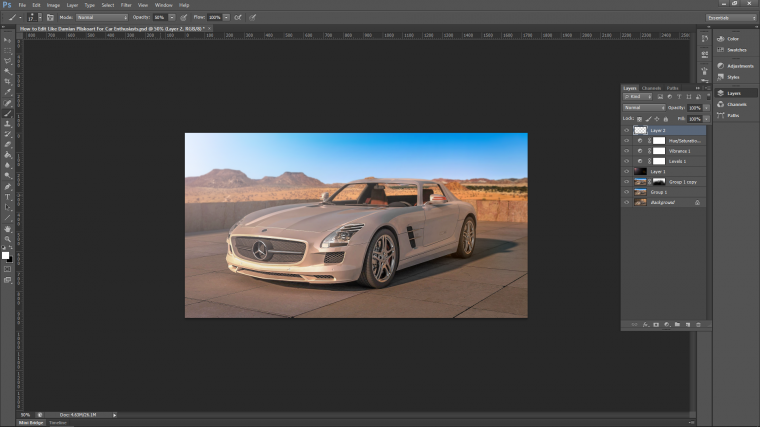Toggle lock image pixels brush icon
Image resolution: width=760 pixels, height=427 pixels.
click(648, 119)
